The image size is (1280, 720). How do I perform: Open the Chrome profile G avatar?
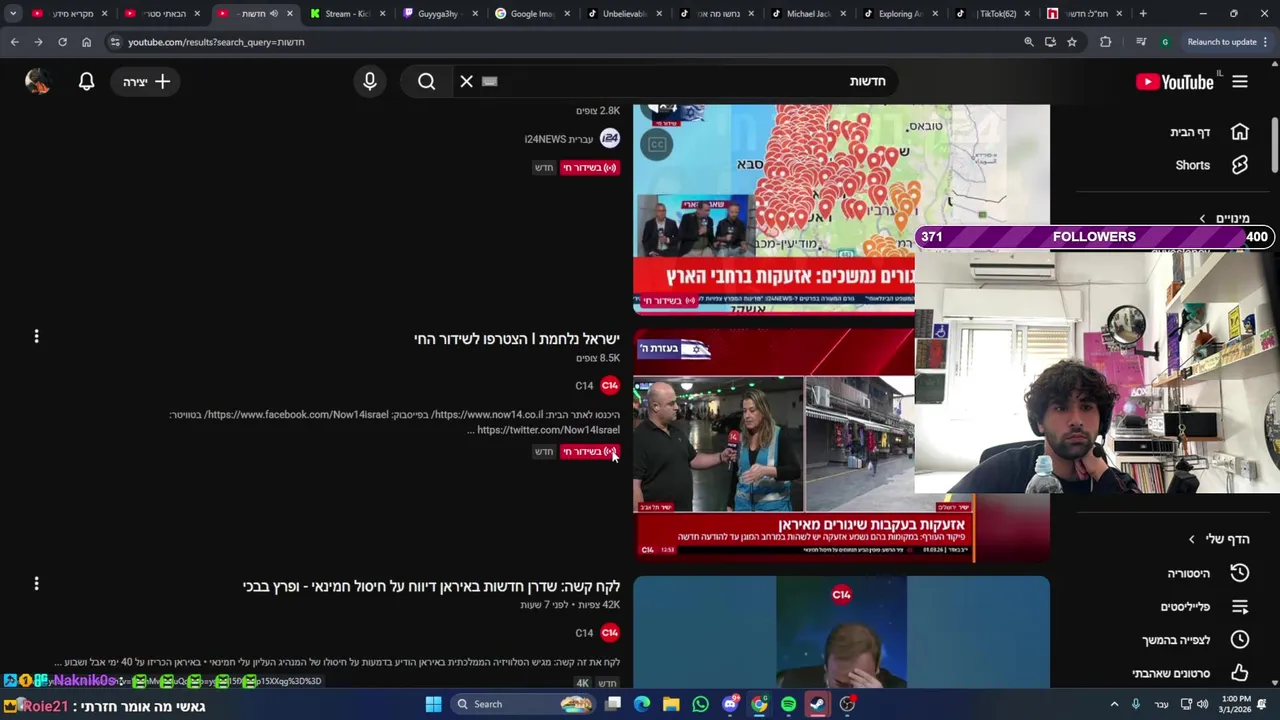pos(1165,42)
